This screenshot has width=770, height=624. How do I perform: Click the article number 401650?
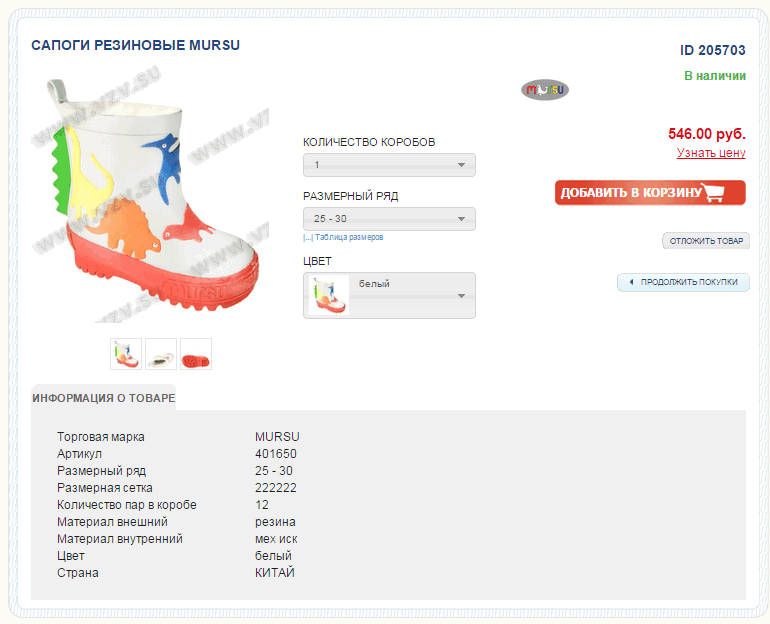click(276, 454)
